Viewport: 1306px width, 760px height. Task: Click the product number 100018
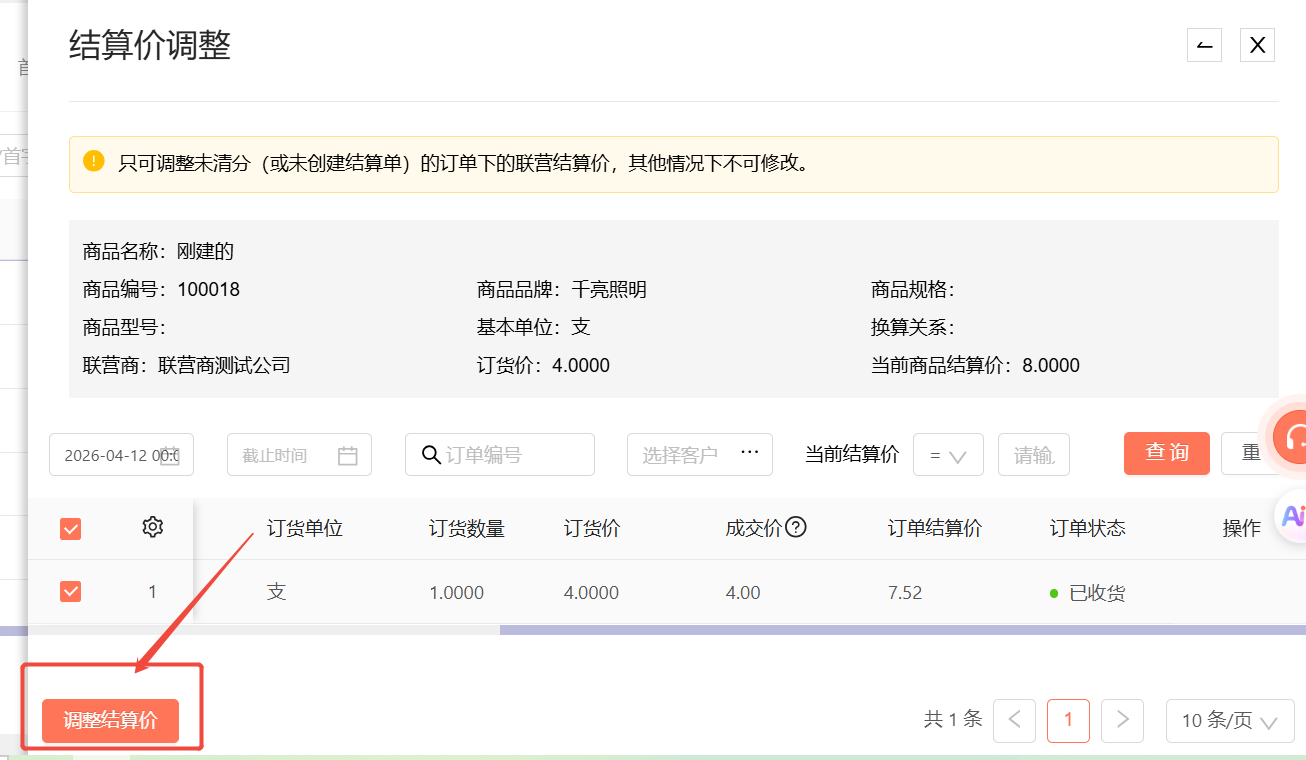(209, 290)
